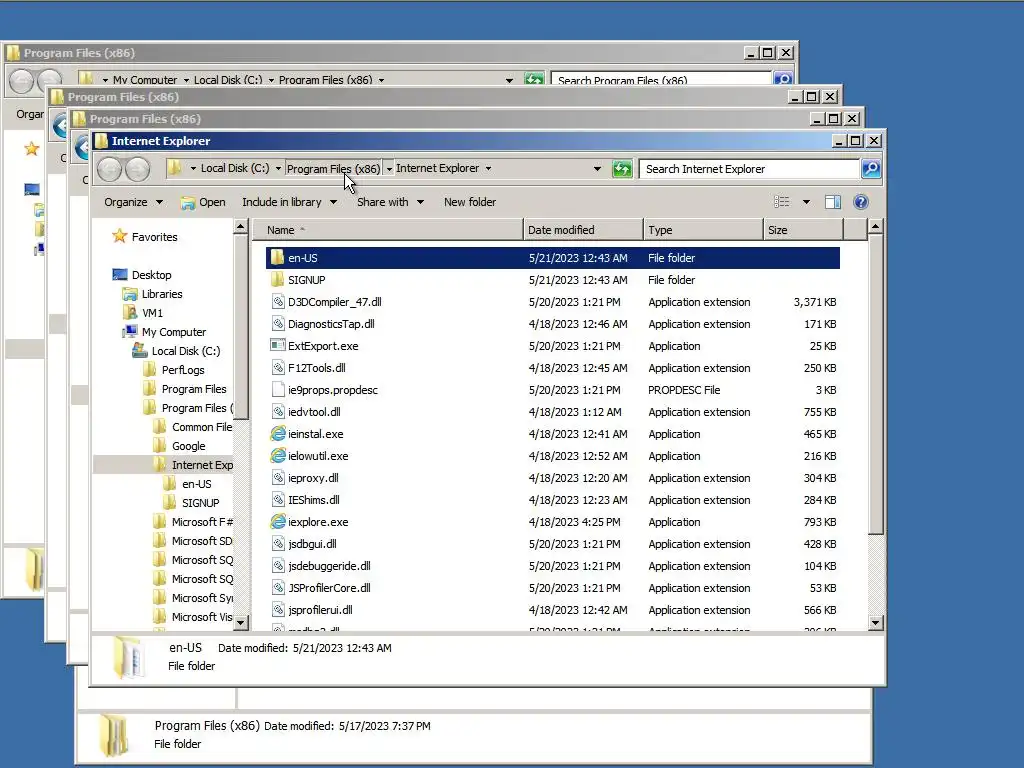
Task: Click file list scrollbar up arrow
Action: (x=876, y=227)
